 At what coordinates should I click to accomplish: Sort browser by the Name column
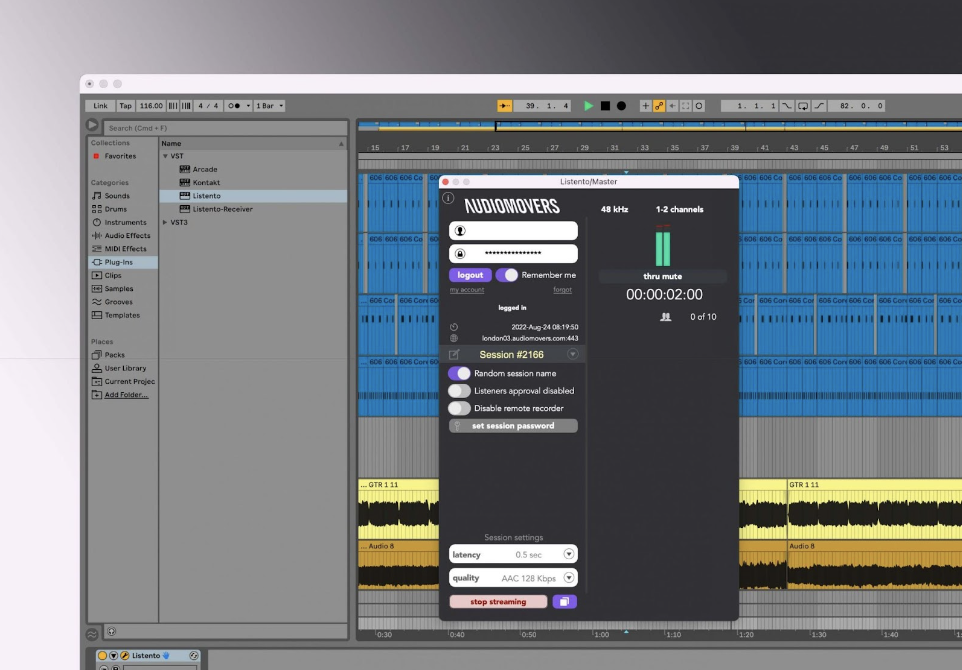coord(253,144)
